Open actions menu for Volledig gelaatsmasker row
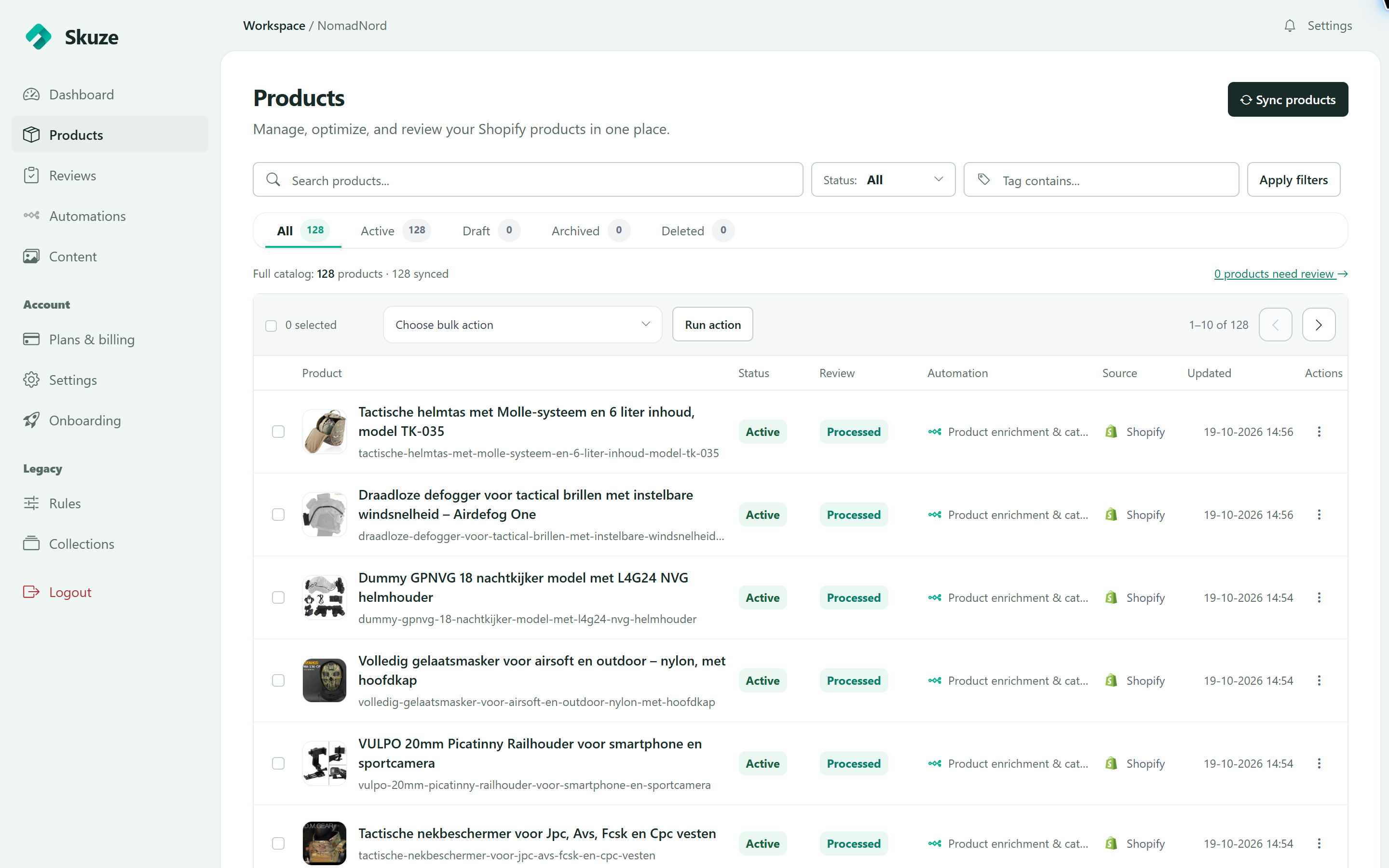 (x=1319, y=680)
